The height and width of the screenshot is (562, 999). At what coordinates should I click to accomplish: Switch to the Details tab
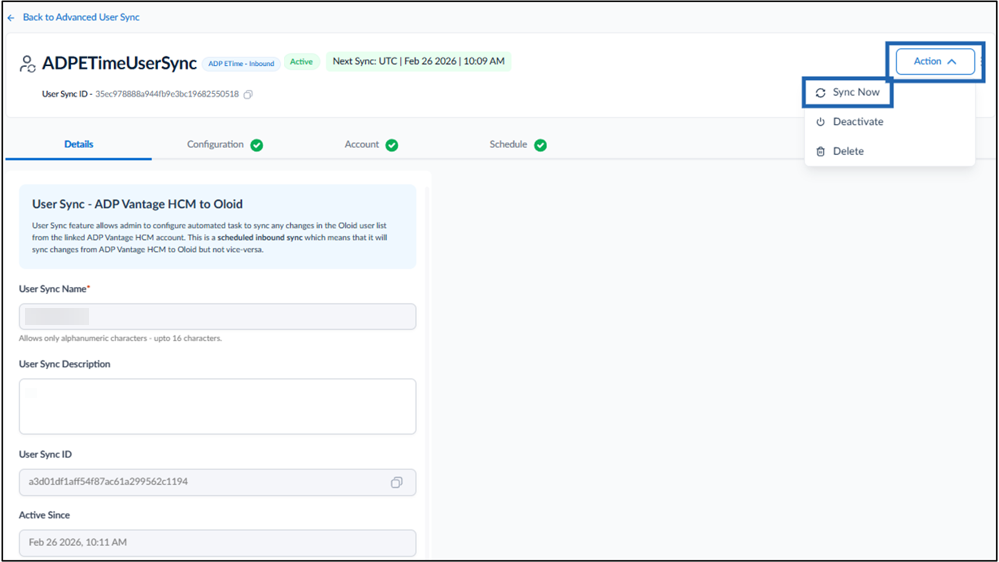coord(78,144)
